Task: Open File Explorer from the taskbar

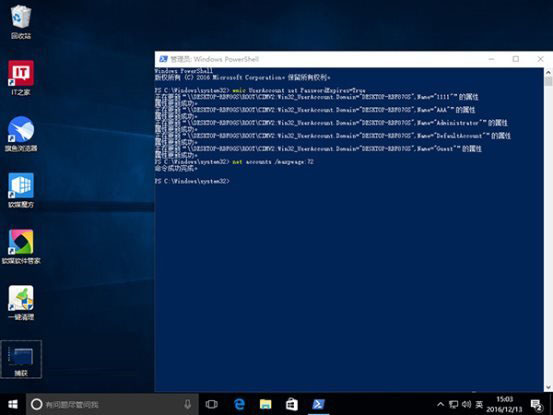Action: pos(265,404)
